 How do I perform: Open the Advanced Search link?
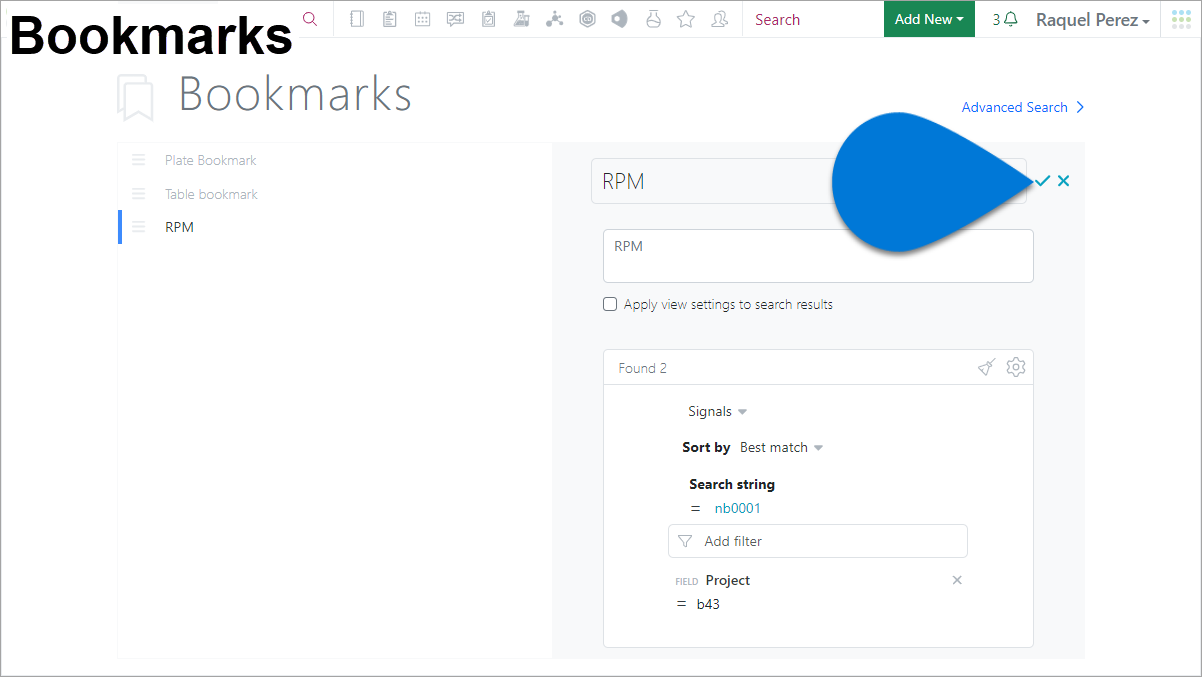[x=1023, y=107]
